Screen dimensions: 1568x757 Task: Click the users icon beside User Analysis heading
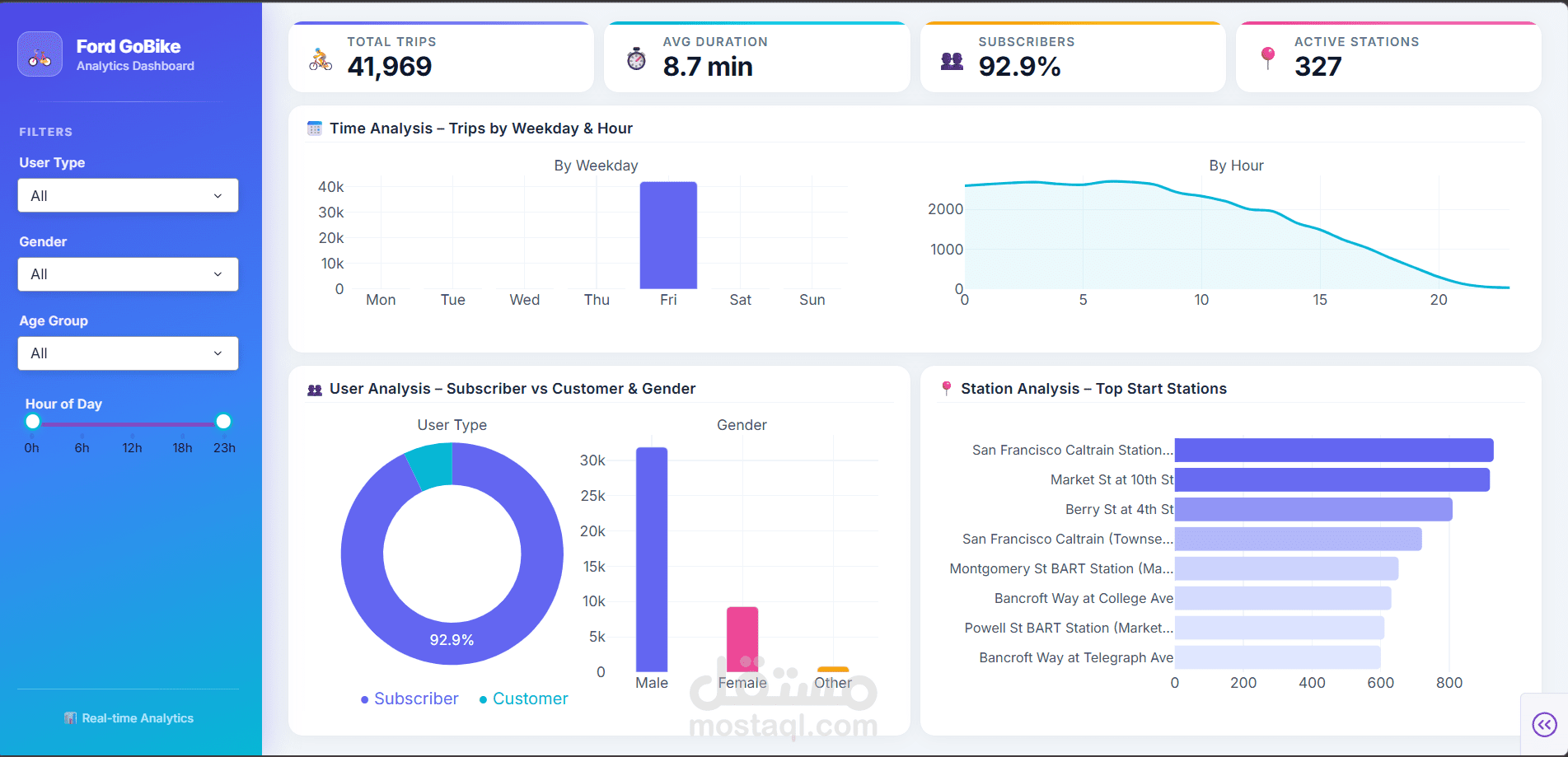314,388
